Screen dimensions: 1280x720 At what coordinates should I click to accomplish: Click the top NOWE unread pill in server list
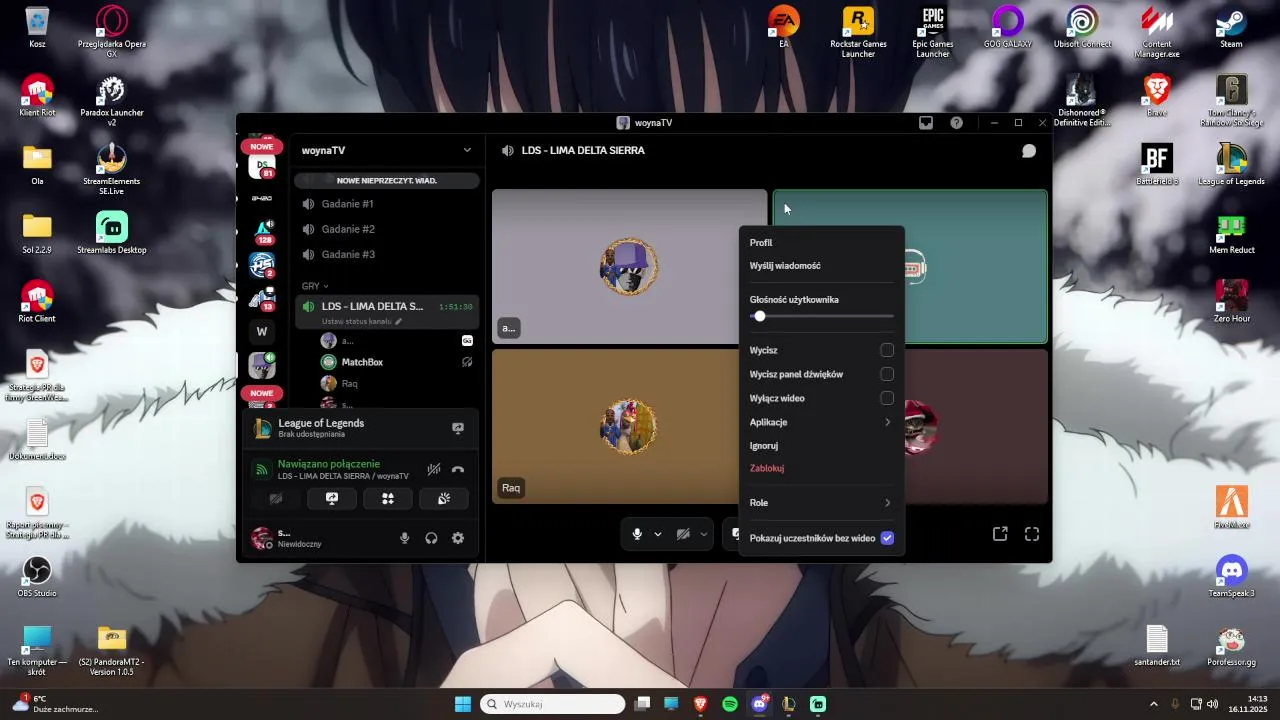[x=262, y=146]
